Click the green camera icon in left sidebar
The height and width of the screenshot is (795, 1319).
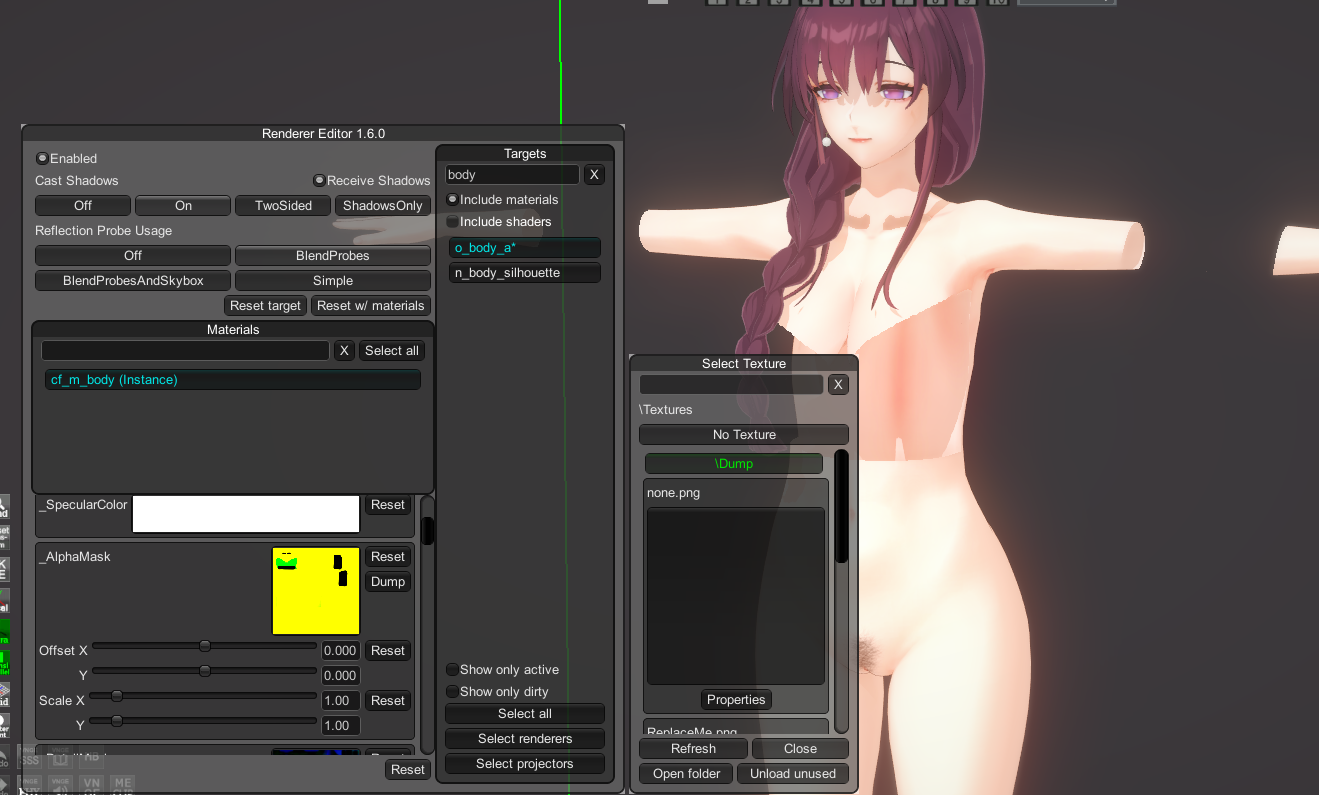pos(4,632)
